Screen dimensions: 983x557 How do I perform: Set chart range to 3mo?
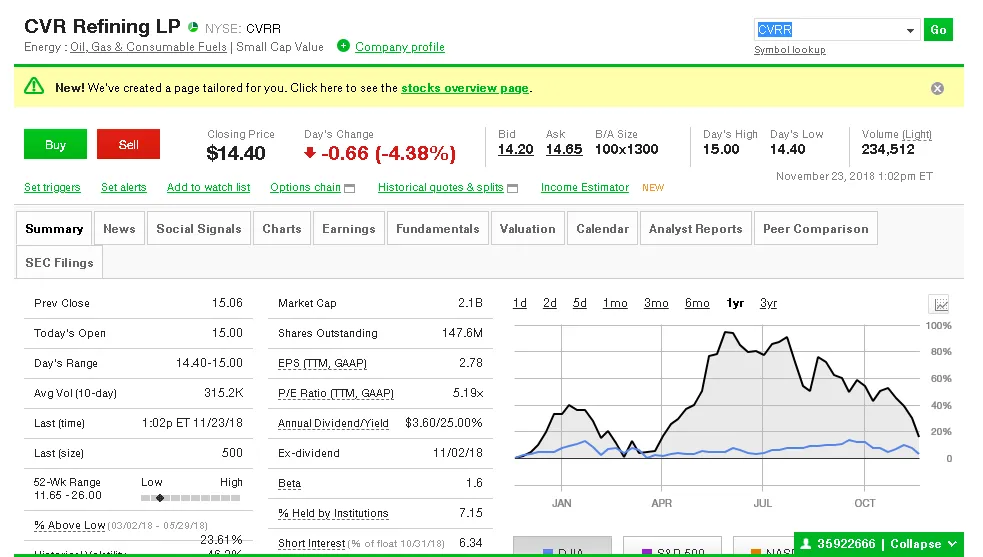[656, 304]
